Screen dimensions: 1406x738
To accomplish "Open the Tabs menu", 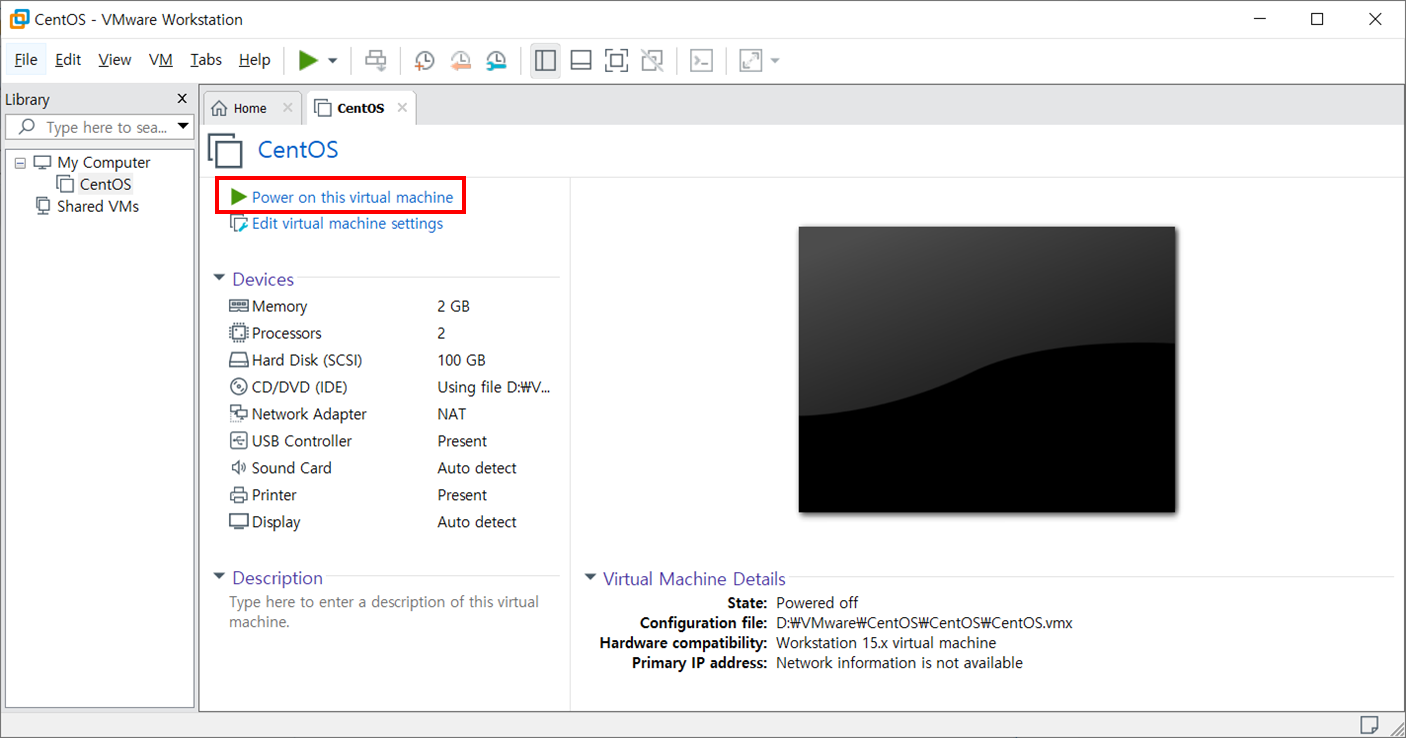I will 206,60.
